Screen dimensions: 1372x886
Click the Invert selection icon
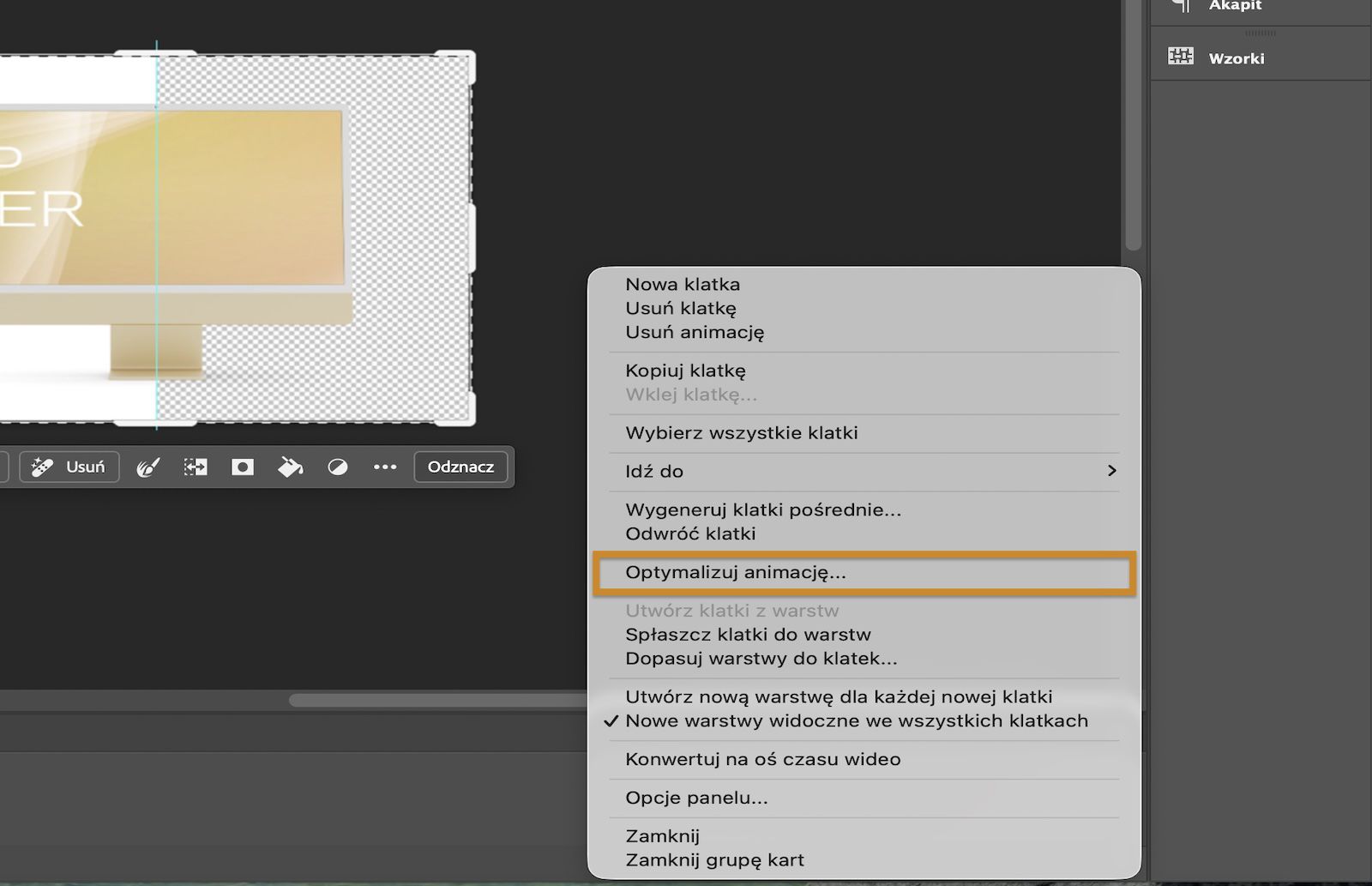coord(338,467)
